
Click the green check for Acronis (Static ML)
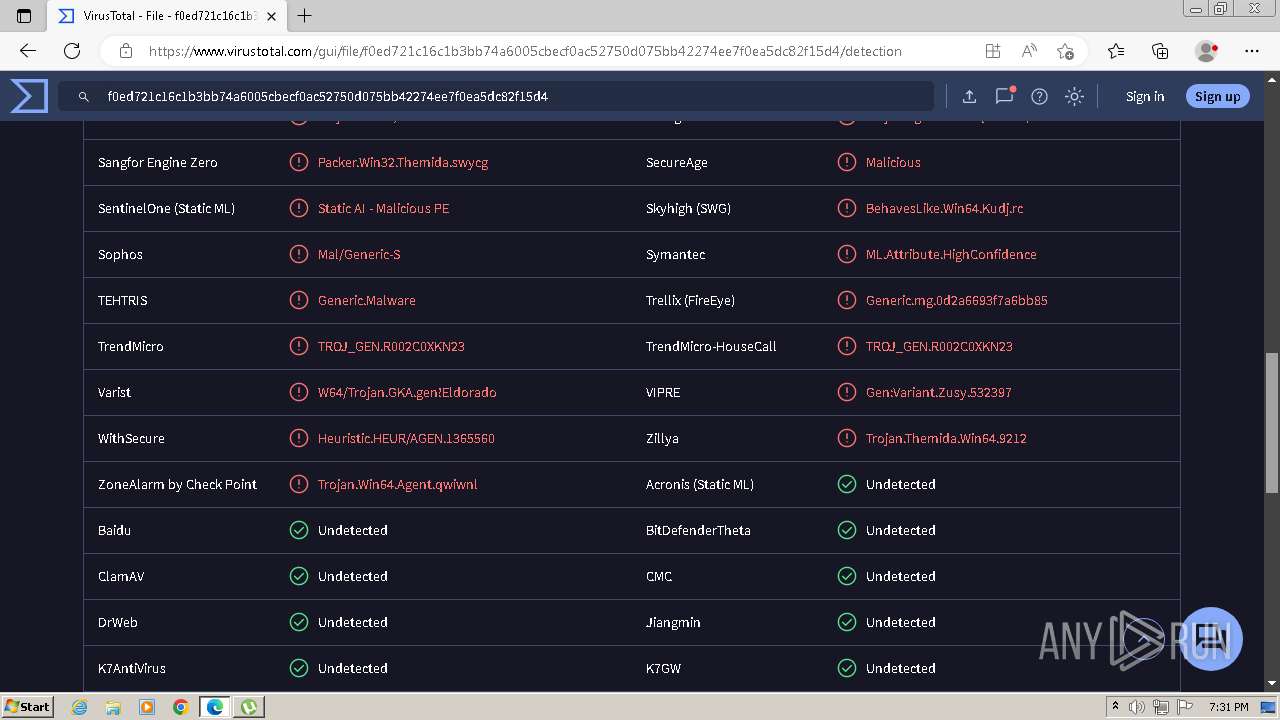click(847, 484)
